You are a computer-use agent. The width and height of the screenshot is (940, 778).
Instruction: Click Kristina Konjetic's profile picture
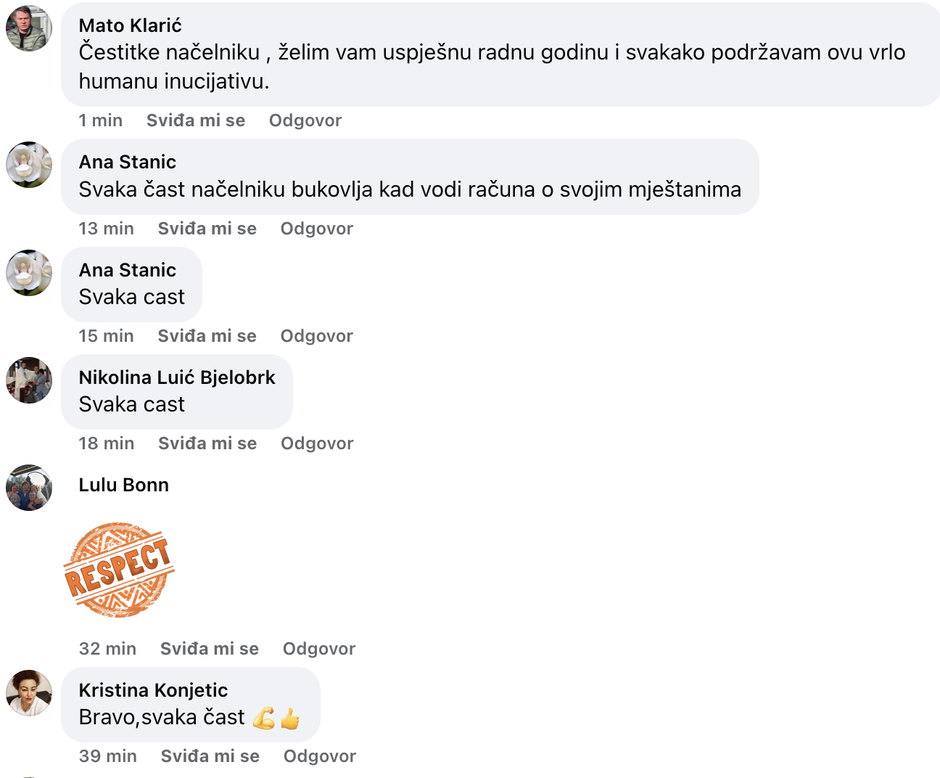(x=29, y=693)
